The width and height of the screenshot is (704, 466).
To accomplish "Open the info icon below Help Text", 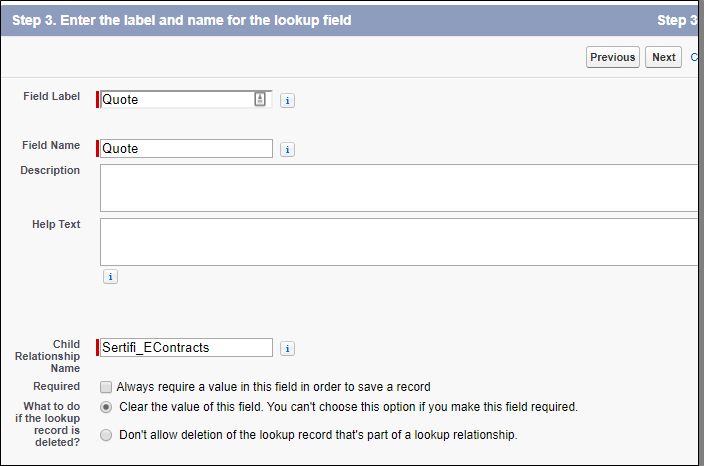I will pos(110,277).
